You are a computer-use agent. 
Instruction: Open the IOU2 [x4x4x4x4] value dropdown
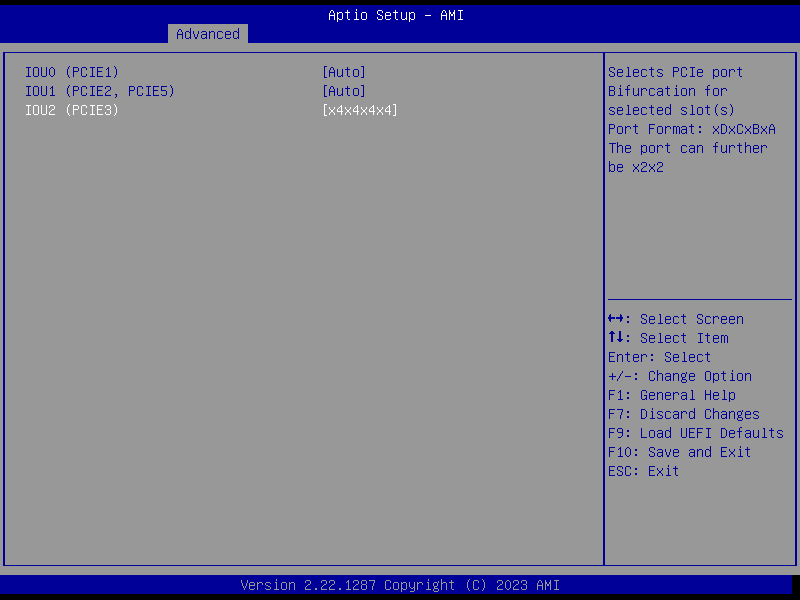(x=360, y=110)
